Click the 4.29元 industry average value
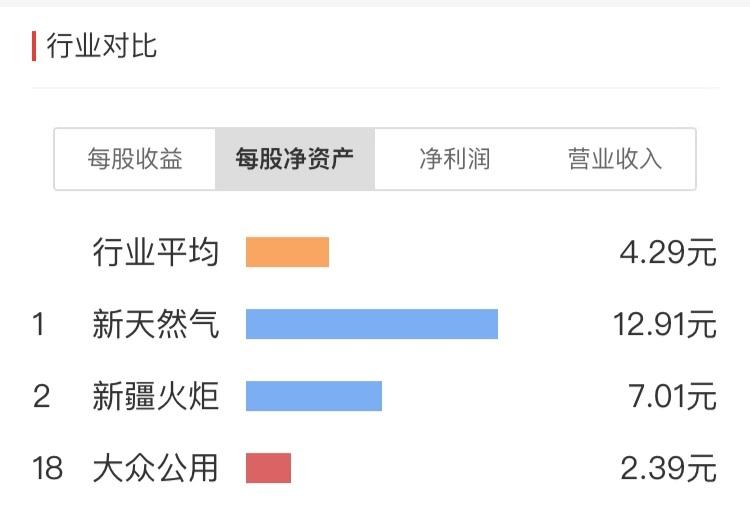This screenshot has height=526, width=750. click(x=668, y=252)
